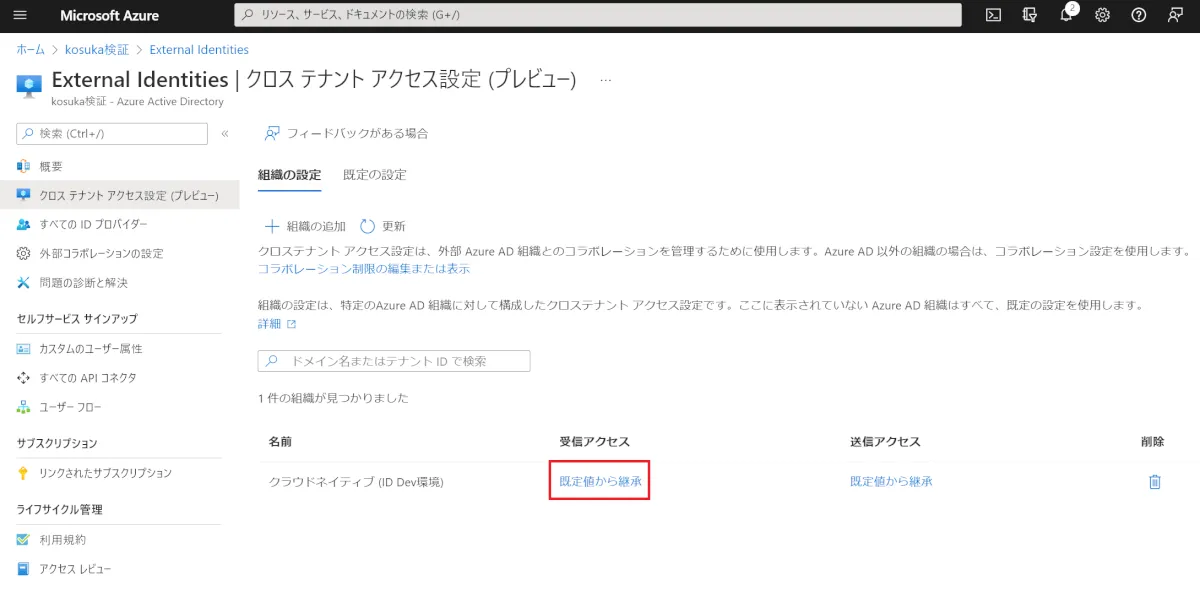Viewport: 1200px width, 591px height.
Task: Collapse the sidebar with double chevron
Action: pyautogui.click(x=225, y=133)
